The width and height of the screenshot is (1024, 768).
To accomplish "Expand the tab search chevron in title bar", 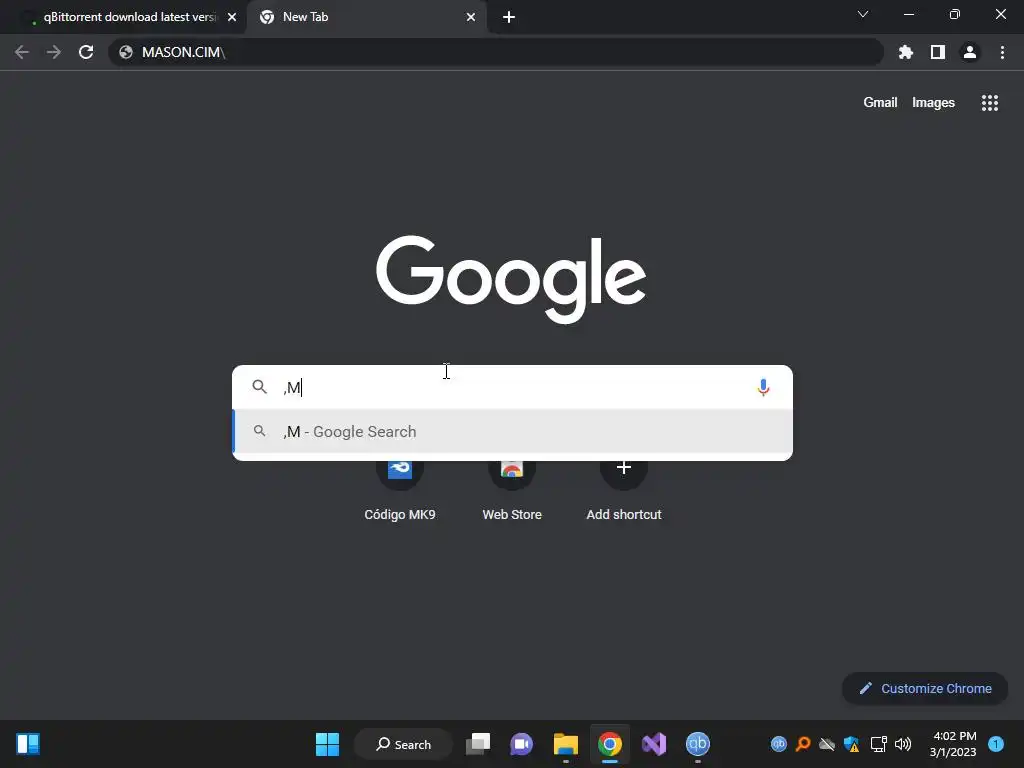I will (863, 14).
